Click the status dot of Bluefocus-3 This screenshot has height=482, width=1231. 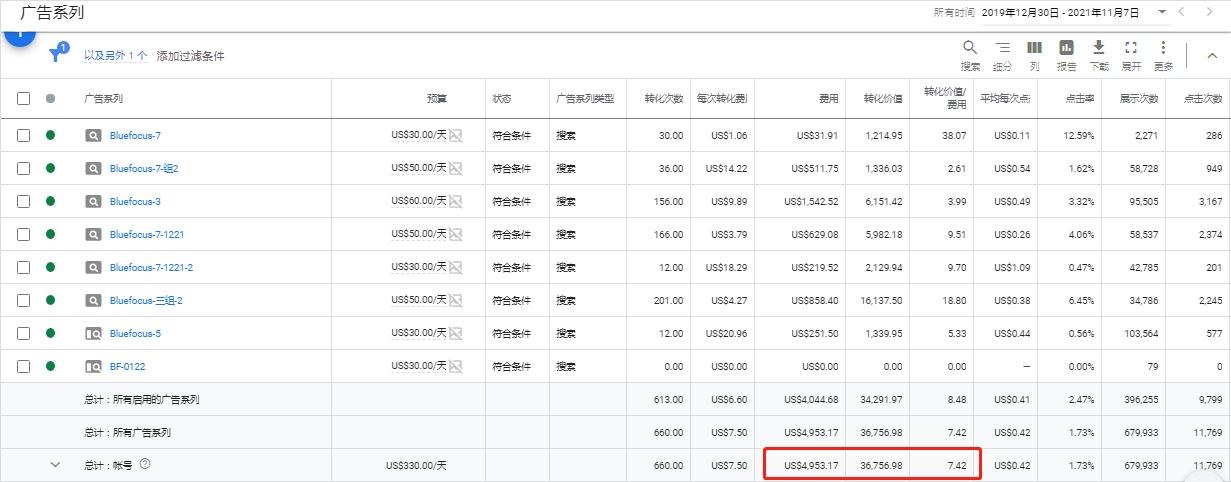point(50,201)
